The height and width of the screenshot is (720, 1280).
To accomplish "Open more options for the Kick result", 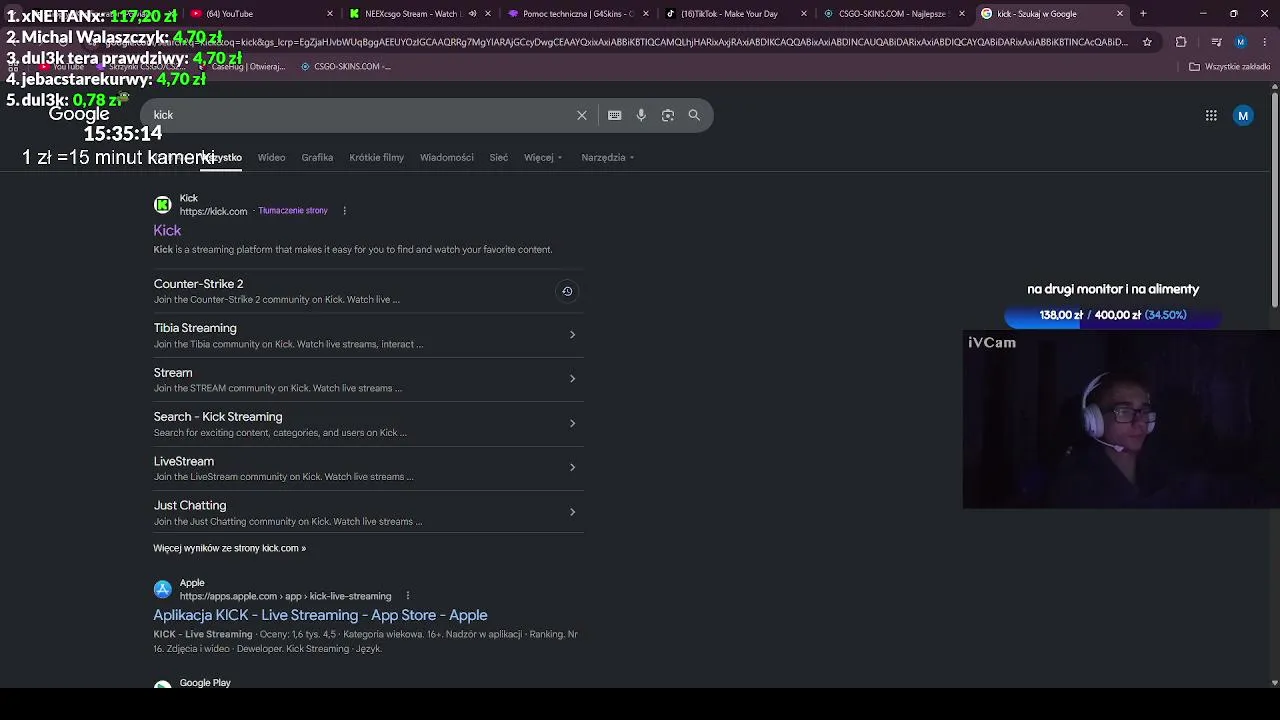I will [x=344, y=211].
